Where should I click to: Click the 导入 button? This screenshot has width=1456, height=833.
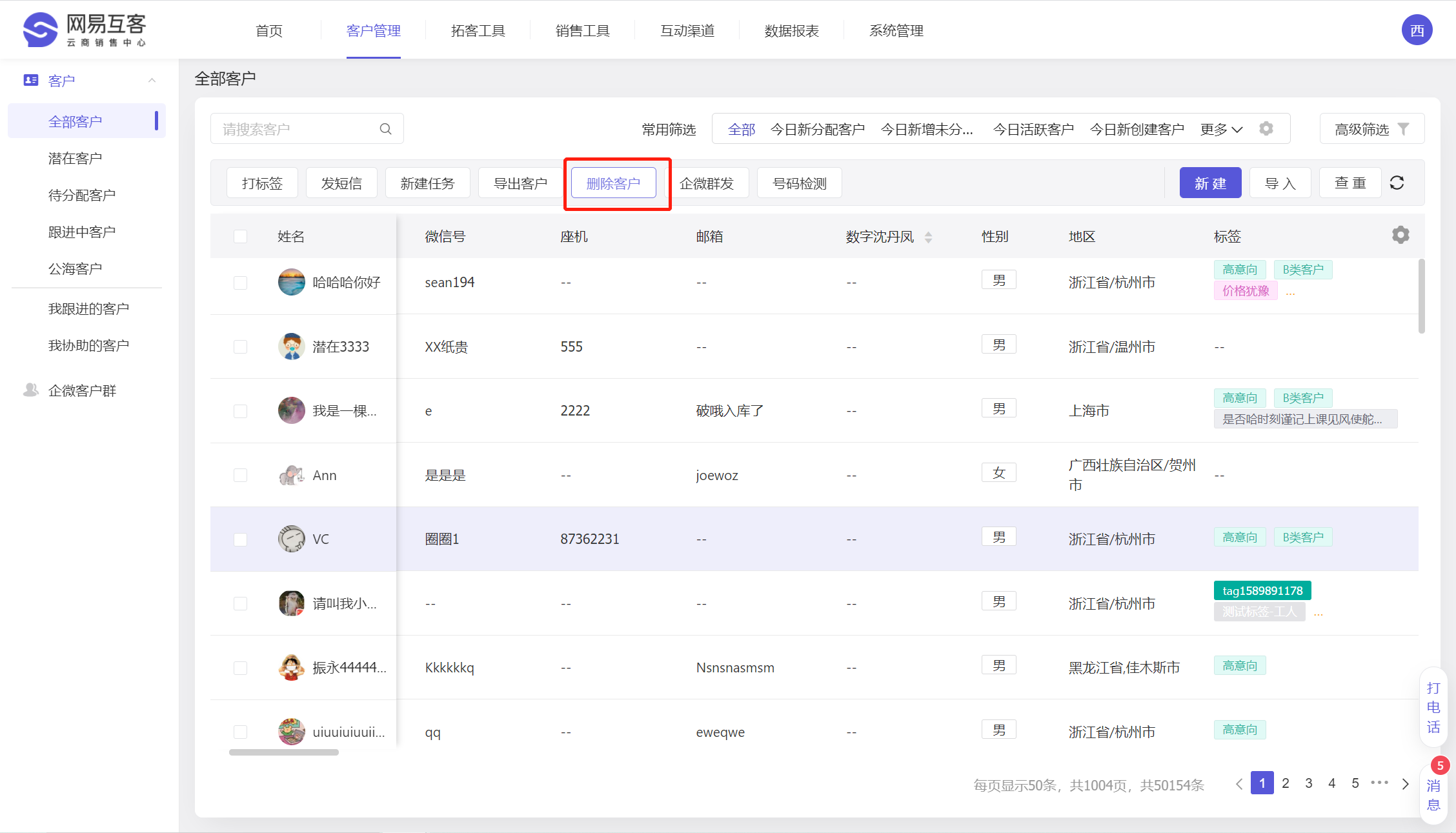[1280, 183]
